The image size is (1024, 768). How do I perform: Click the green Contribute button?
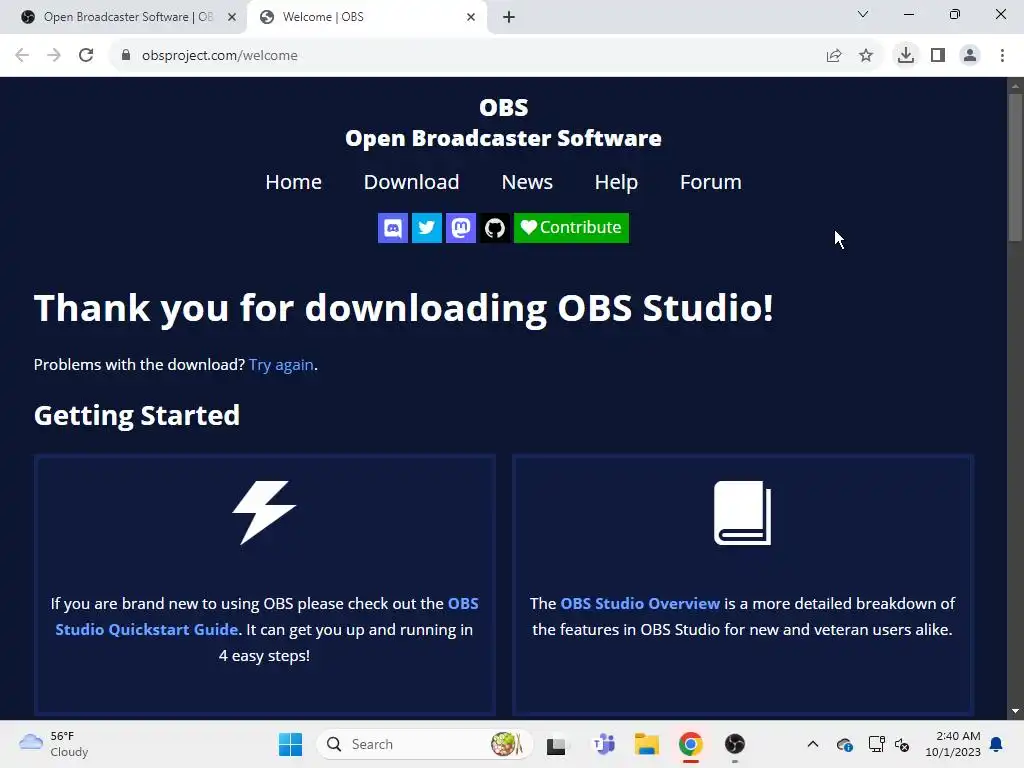click(571, 228)
